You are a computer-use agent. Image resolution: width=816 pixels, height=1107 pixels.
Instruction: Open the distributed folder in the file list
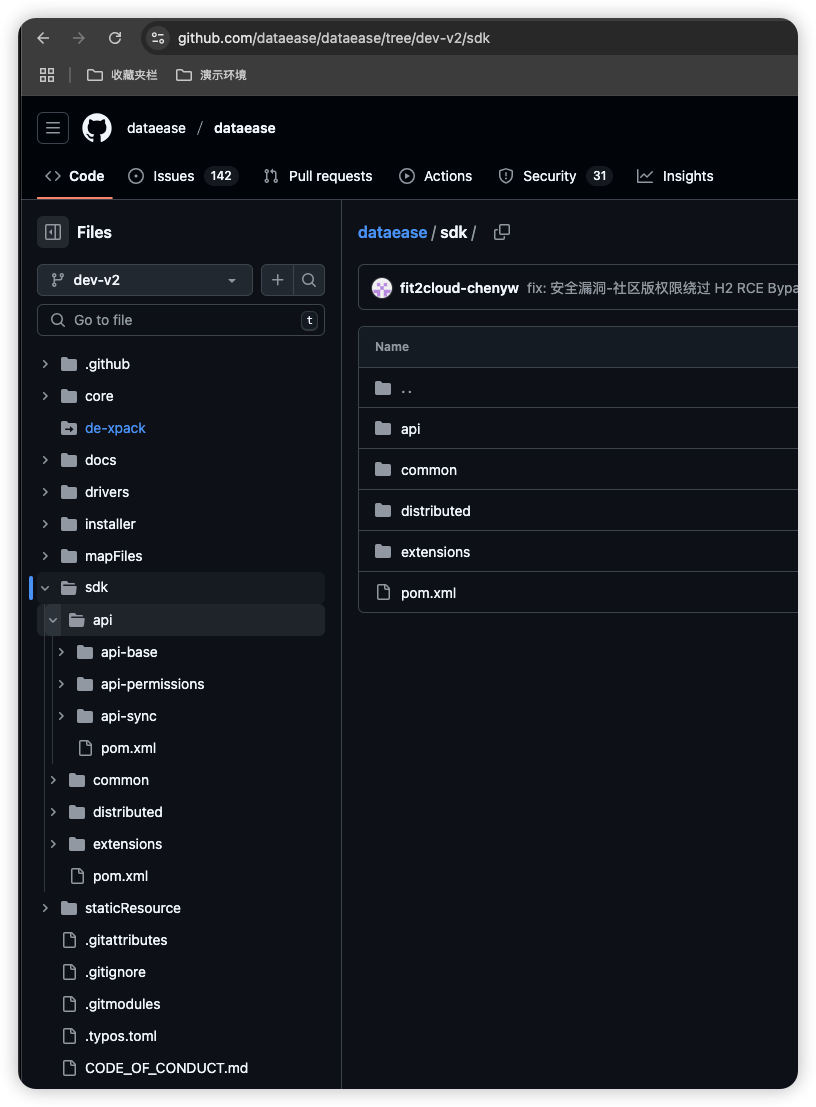436,511
